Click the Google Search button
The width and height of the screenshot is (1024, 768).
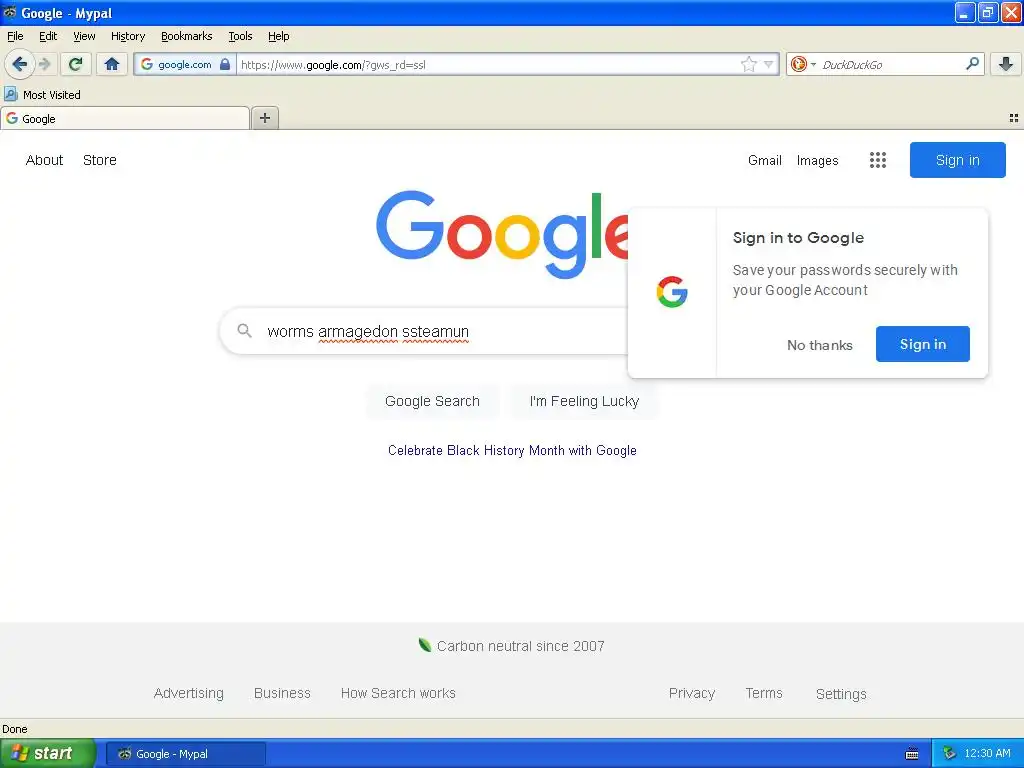(x=432, y=401)
